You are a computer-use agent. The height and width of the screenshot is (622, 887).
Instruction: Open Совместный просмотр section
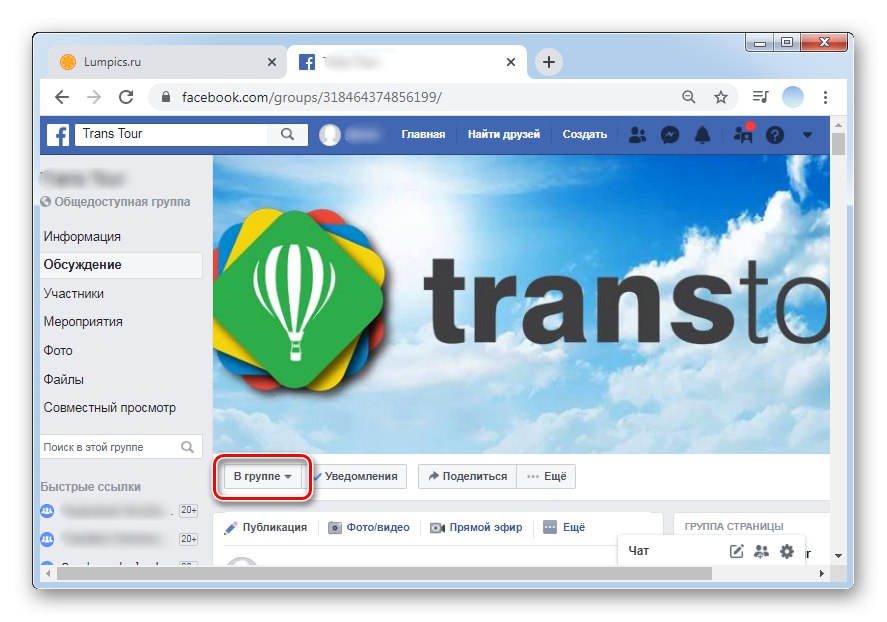[110, 408]
